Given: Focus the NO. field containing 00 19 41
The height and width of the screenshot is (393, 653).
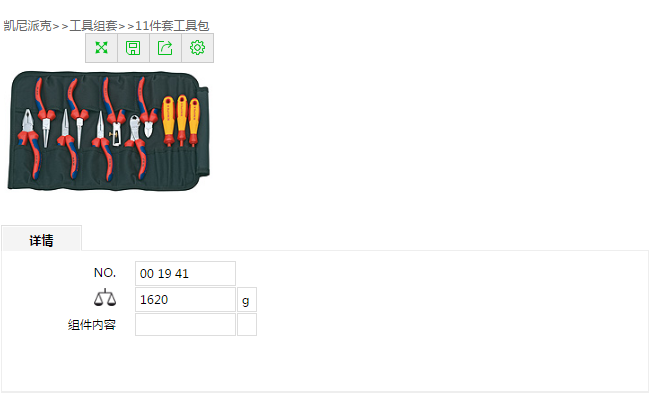Looking at the screenshot, I should (x=185, y=274).
